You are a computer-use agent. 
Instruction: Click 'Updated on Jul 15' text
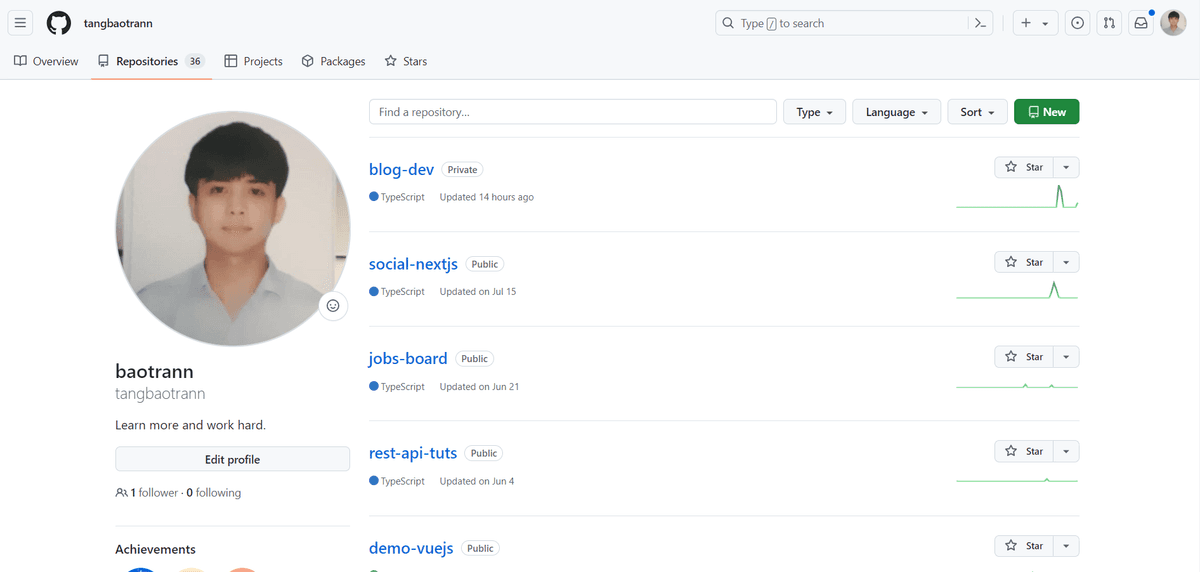click(x=478, y=292)
